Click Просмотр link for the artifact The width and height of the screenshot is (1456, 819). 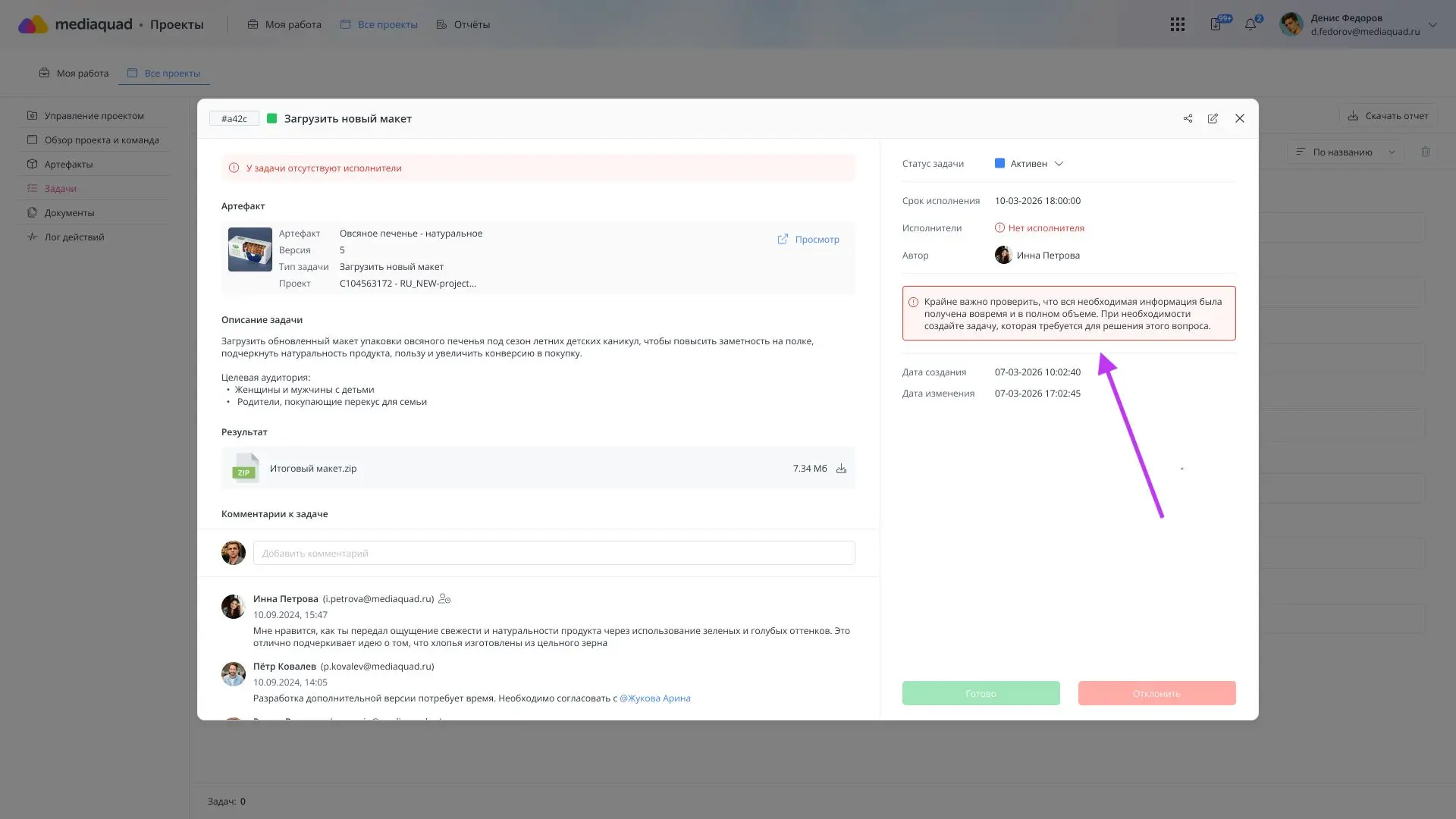coord(808,239)
